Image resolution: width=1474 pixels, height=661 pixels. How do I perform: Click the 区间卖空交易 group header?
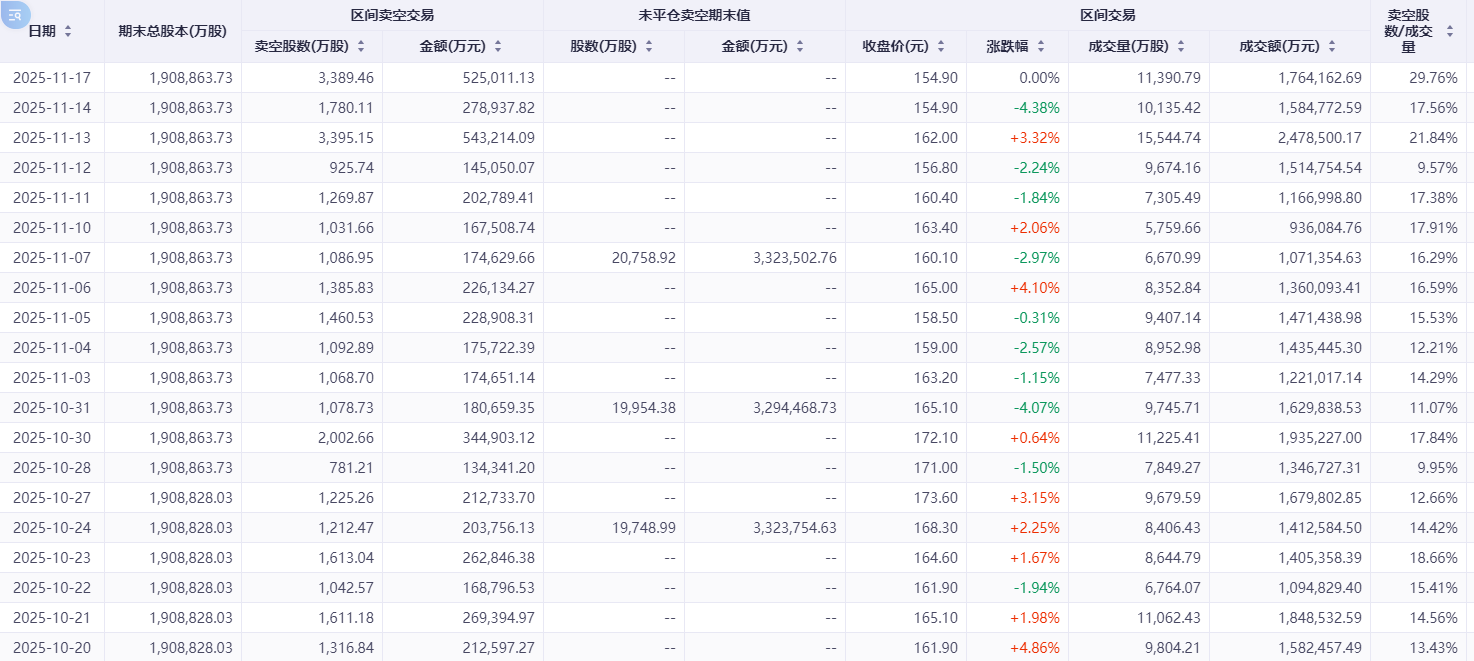392,15
